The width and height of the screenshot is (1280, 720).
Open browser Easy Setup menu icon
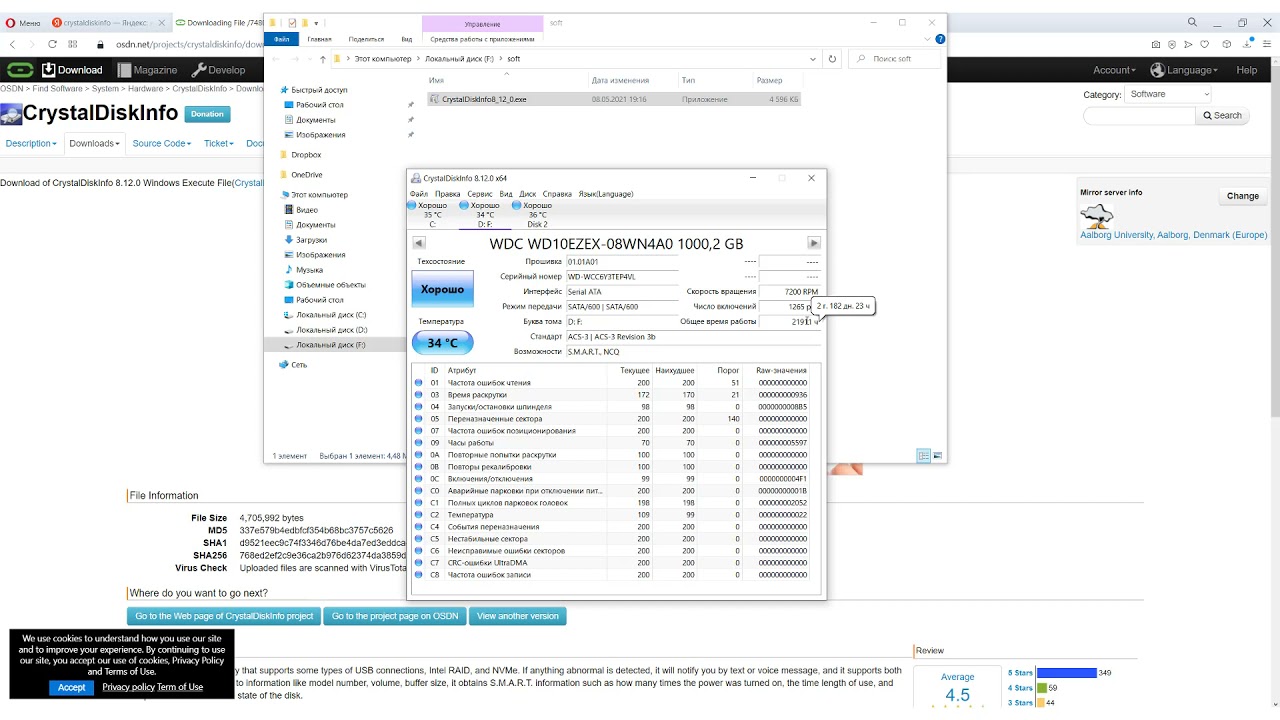(x=1265, y=44)
